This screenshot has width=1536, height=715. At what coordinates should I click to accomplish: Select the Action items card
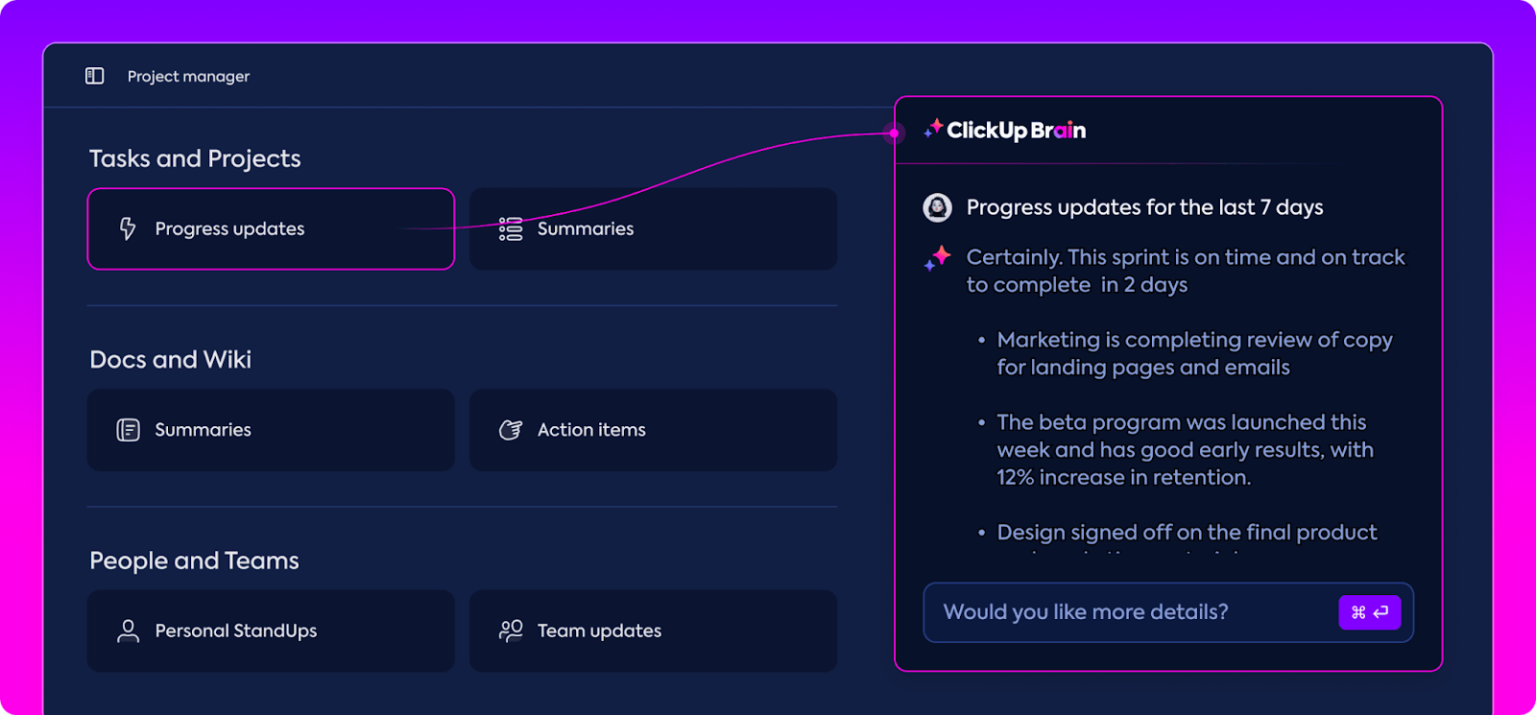(x=653, y=430)
